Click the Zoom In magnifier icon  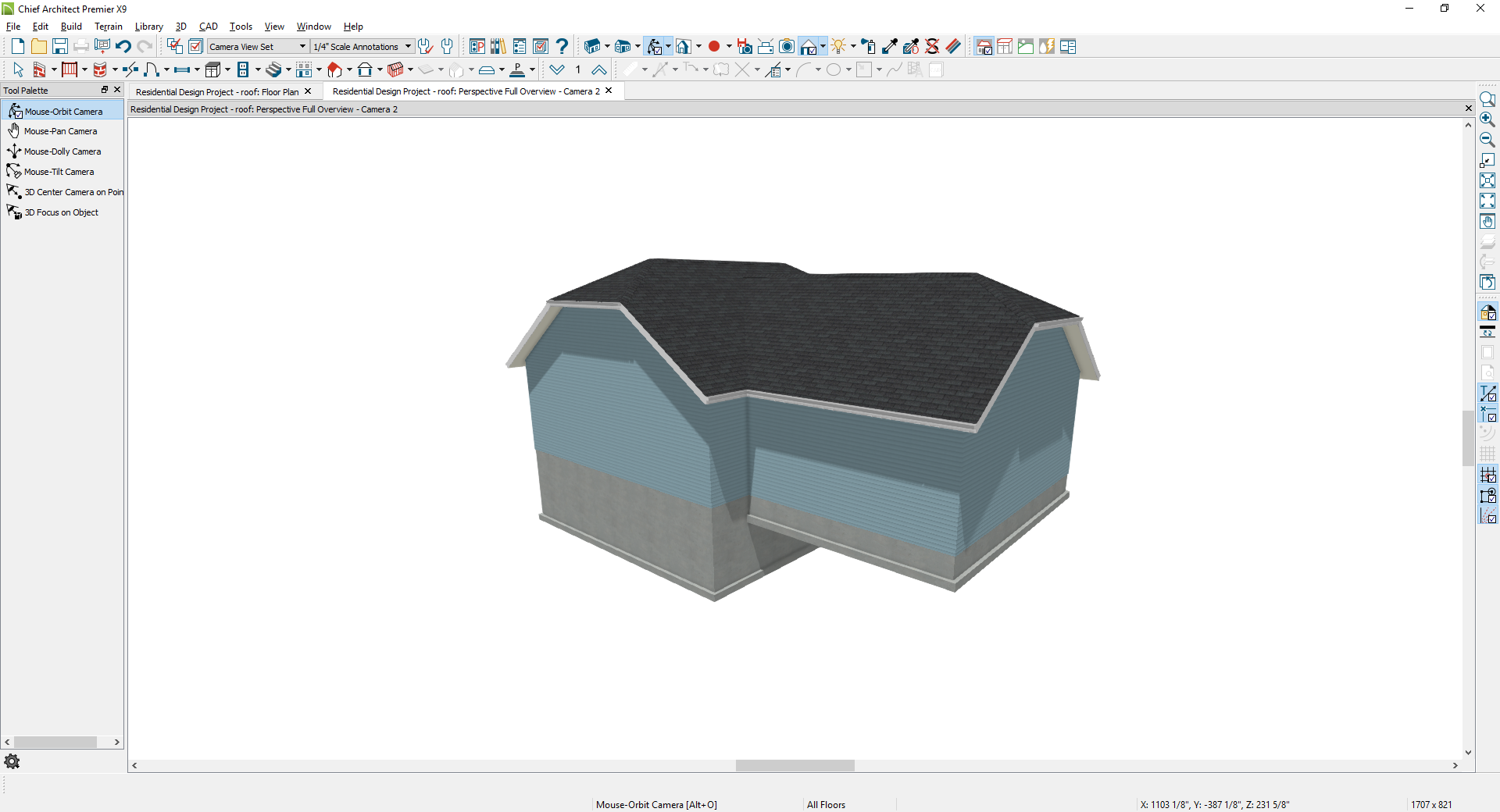1487,119
